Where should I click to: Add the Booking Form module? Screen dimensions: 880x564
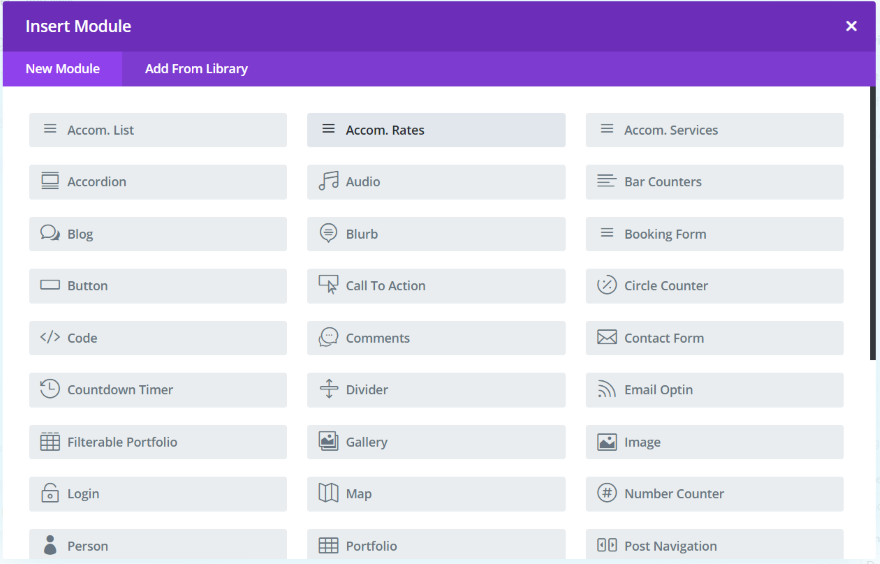click(714, 234)
